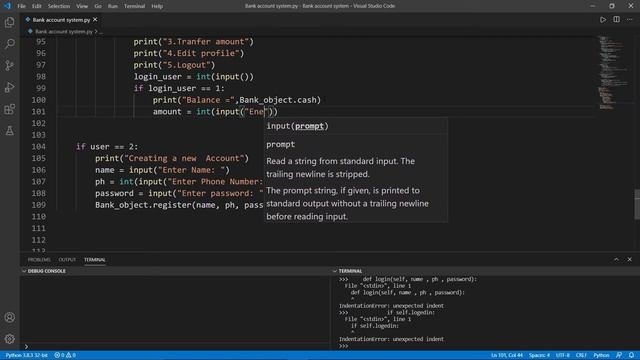
Task: Click print "4.Edit profile" code line
Action: click(x=189, y=53)
